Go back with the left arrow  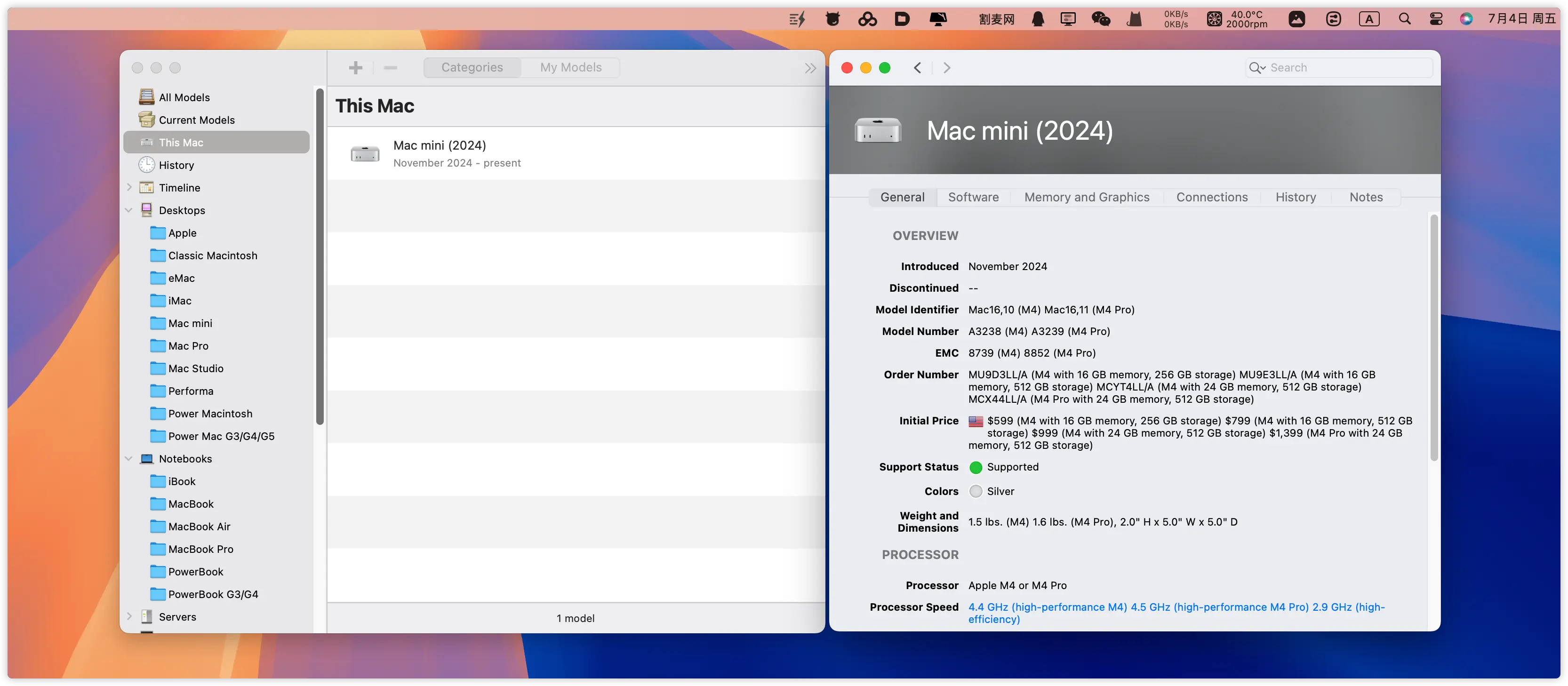coord(917,68)
